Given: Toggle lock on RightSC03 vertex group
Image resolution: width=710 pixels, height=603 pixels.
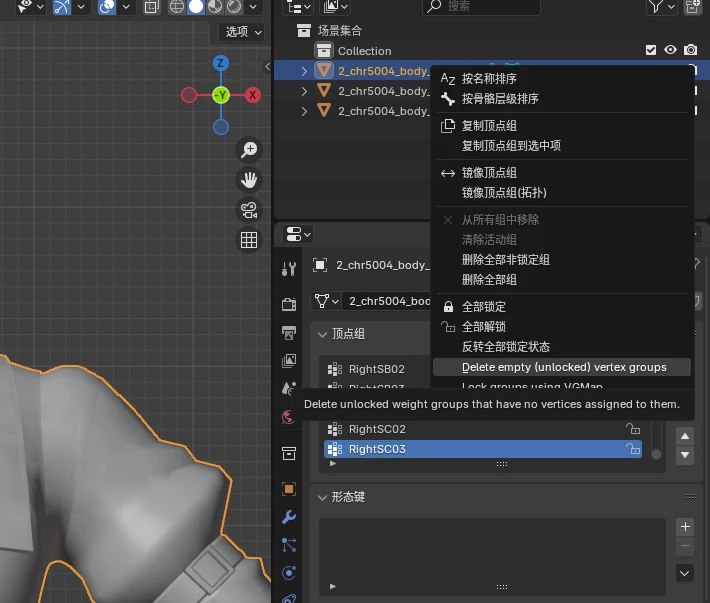Looking at the screenshot, I should [x=633, y=449].
